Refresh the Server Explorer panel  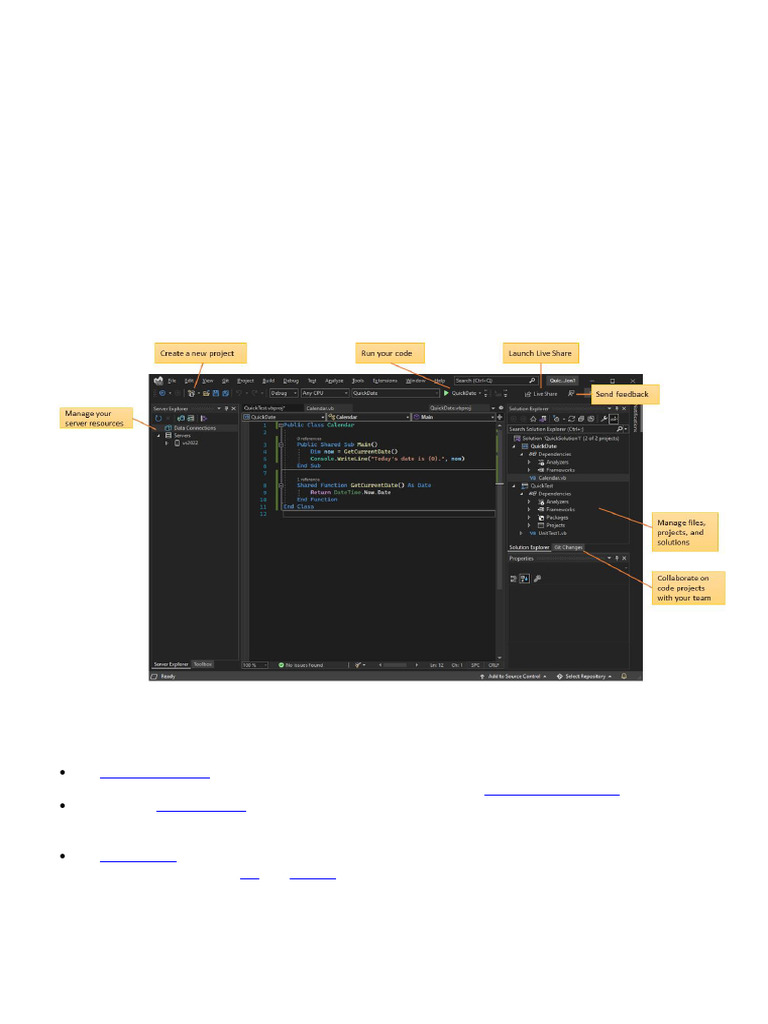pos(158,418)
